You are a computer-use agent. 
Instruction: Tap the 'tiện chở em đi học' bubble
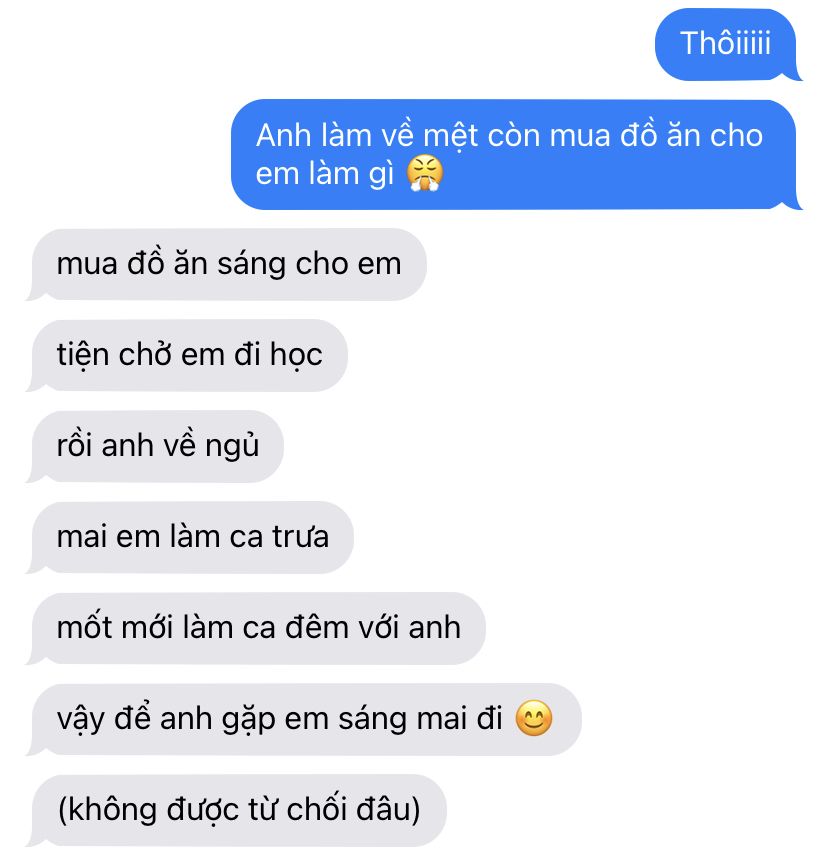[x=187, y=355]
